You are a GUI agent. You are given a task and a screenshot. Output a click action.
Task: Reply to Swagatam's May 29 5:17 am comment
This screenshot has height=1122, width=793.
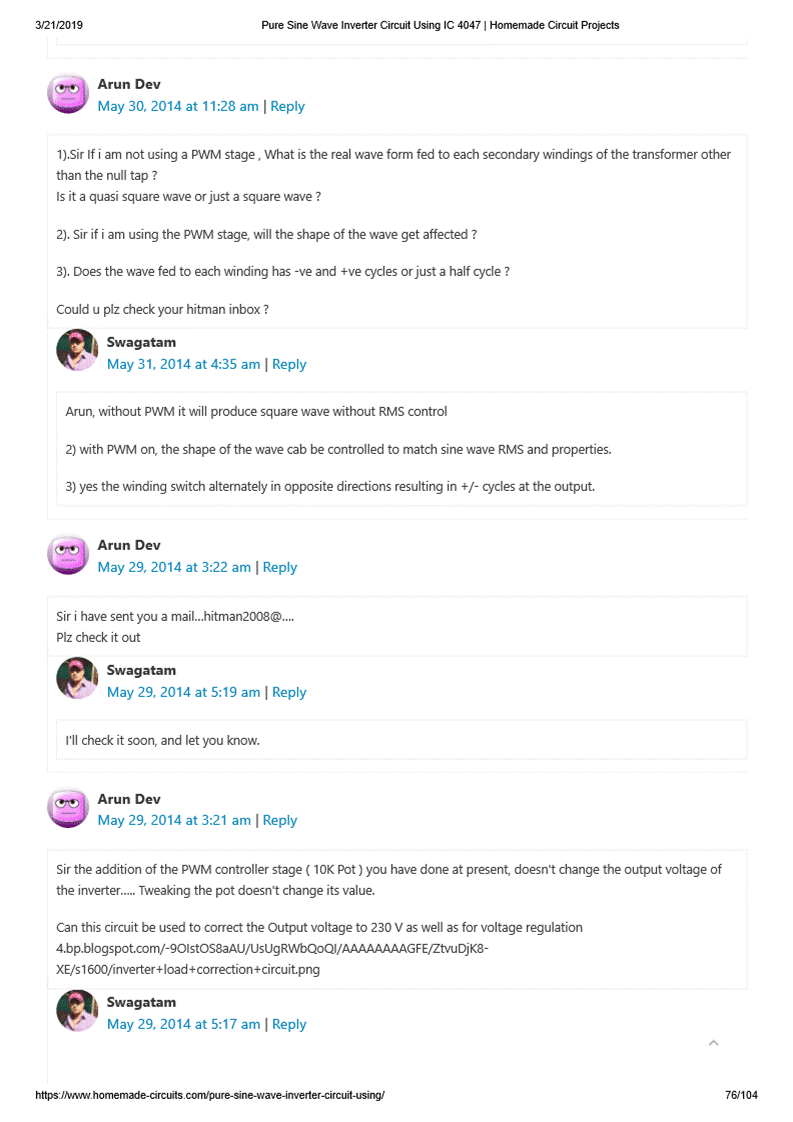click(x=289, y=1024)
